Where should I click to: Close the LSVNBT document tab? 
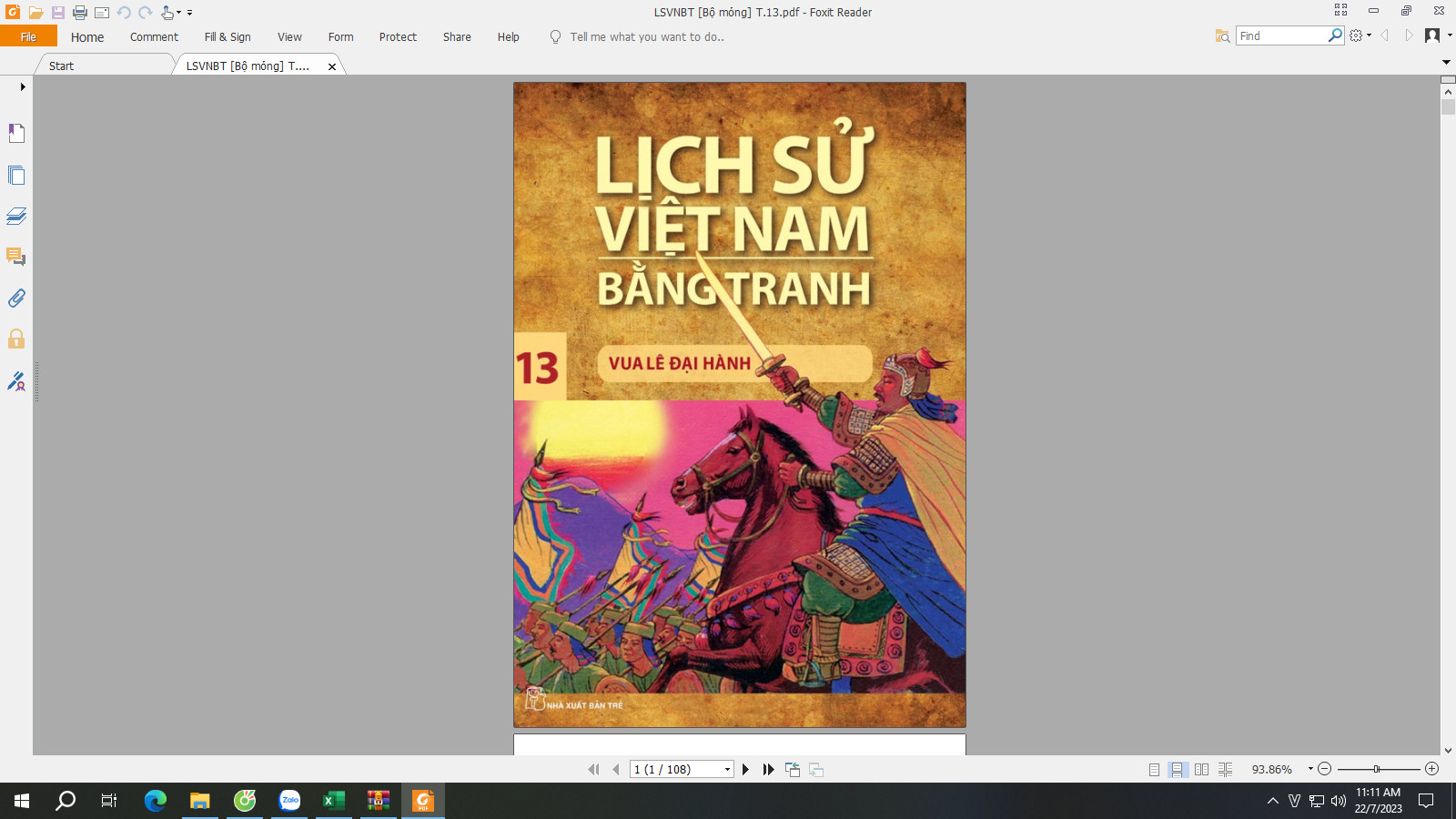(332, 66)
